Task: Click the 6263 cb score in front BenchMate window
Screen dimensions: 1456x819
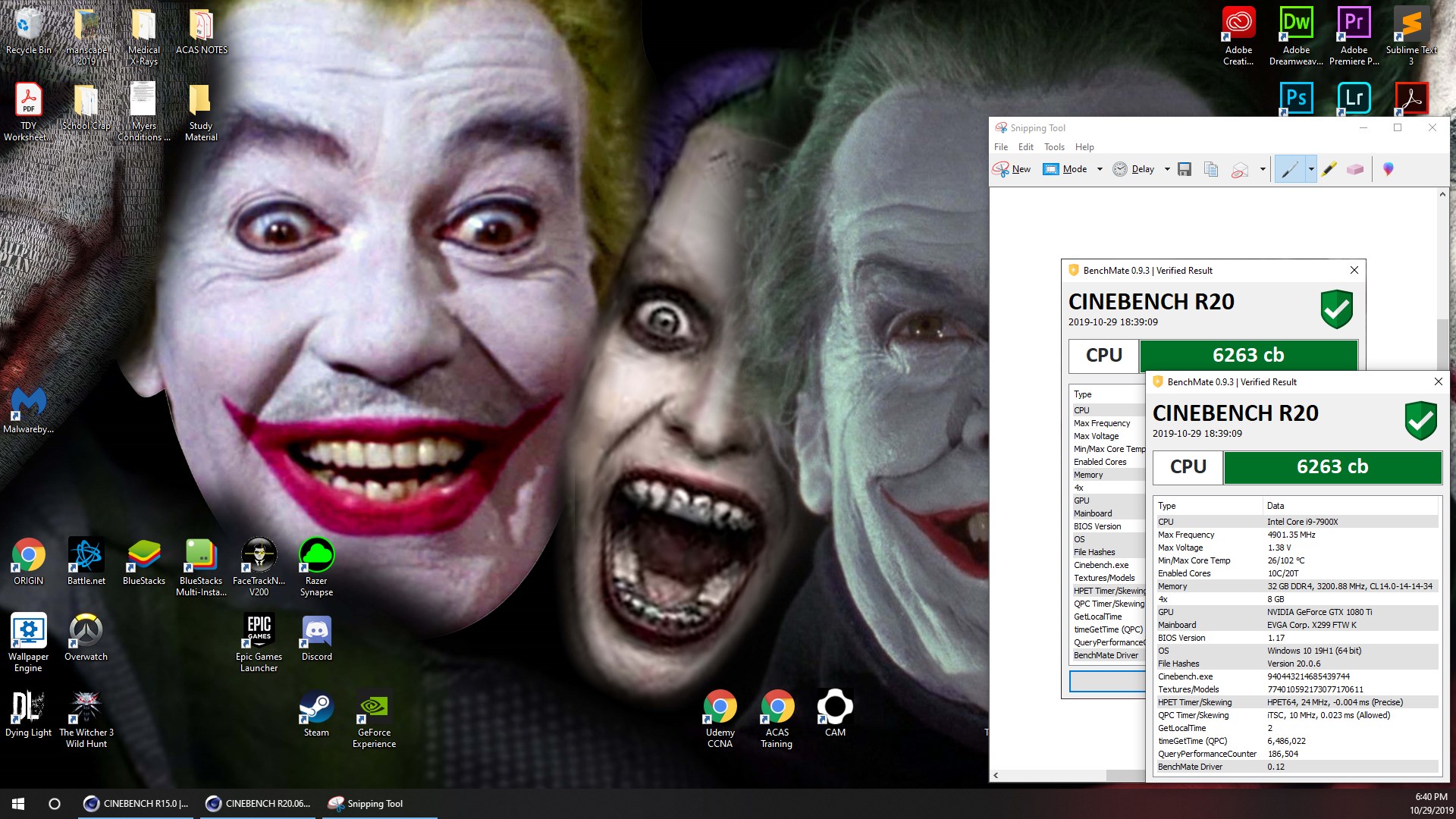Action: 1332,467
